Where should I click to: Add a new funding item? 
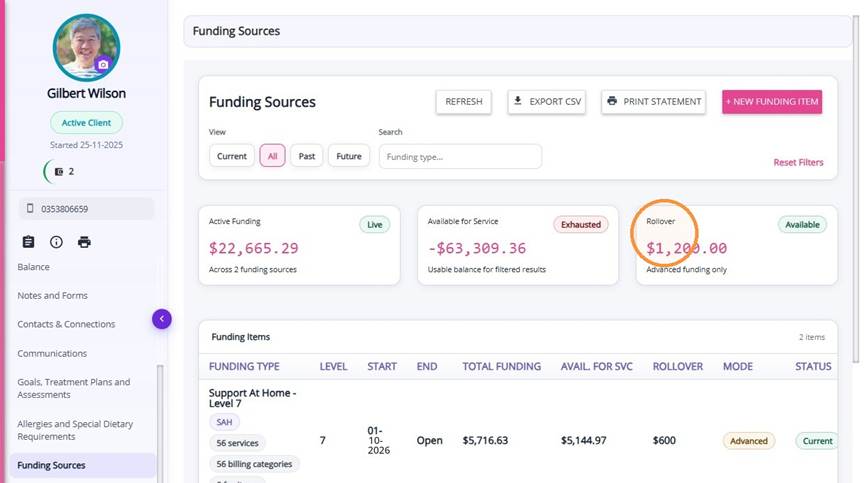tap(772, 102)
